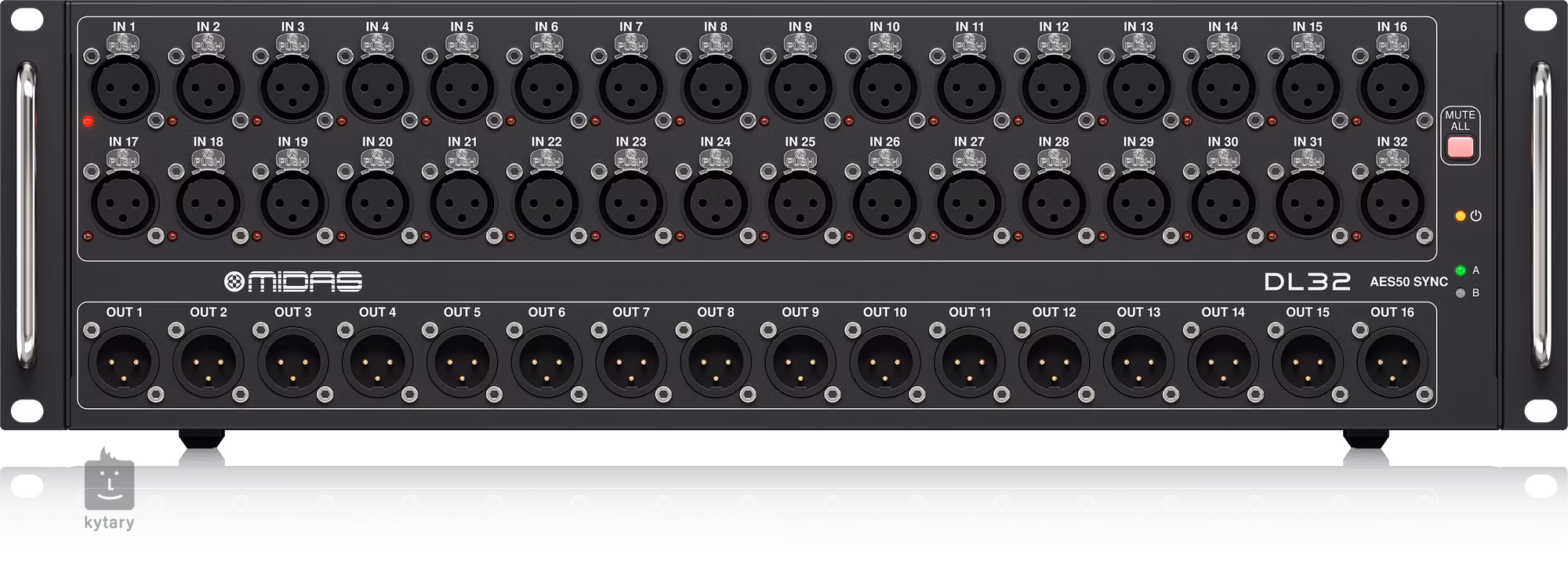Click the Midas logo
1568x564 pixels.
pyautogui.click(x=293, y=281)
